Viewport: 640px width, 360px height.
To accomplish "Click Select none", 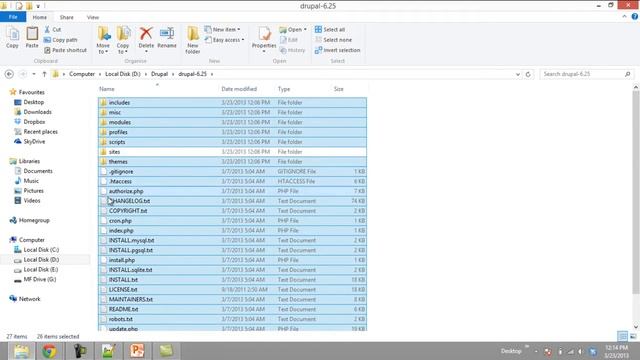I will (x=333, y=40).
